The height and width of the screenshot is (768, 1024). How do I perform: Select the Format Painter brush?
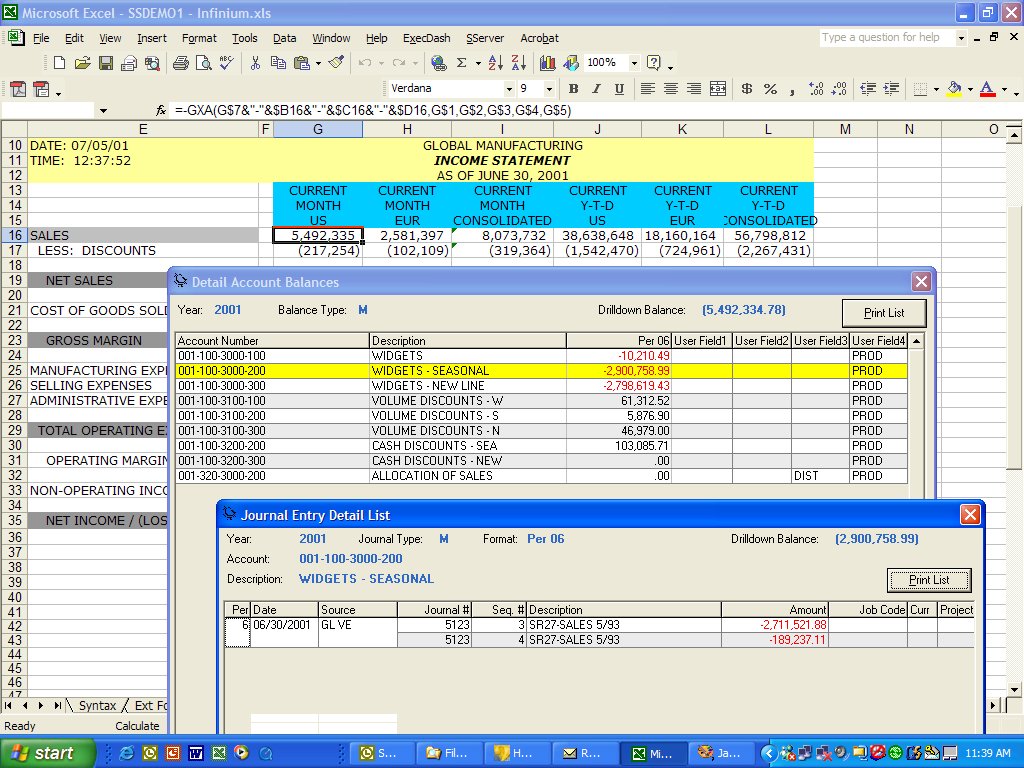click(336, 63)
